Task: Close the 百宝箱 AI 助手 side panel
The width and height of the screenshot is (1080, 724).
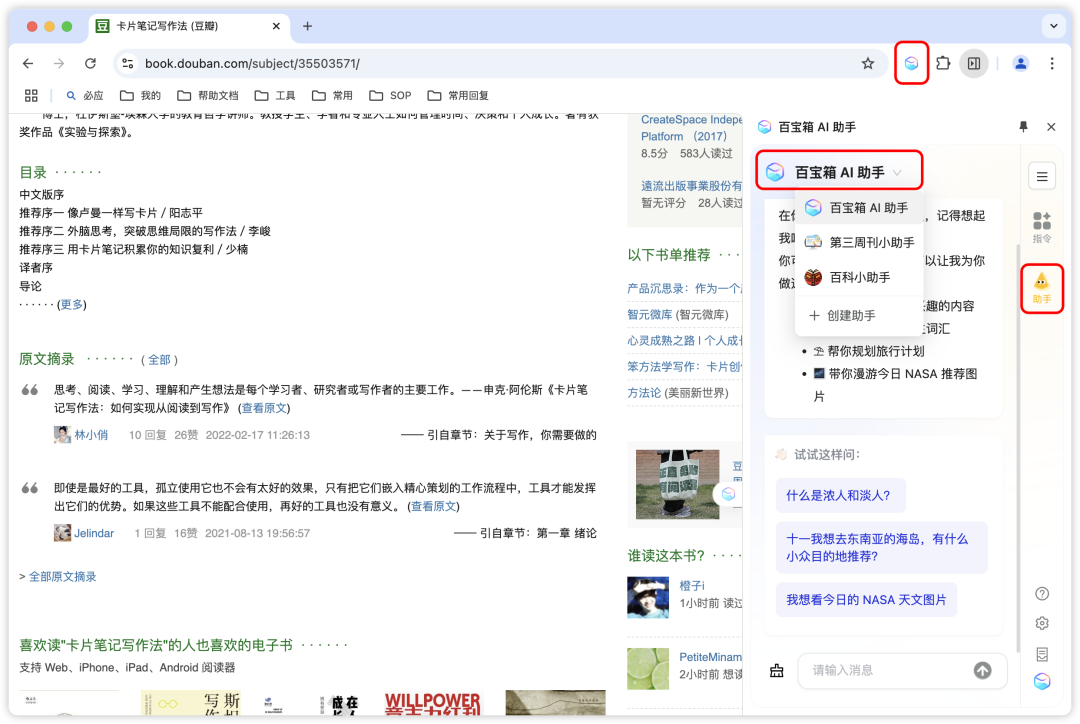Action: [1051, 127]
